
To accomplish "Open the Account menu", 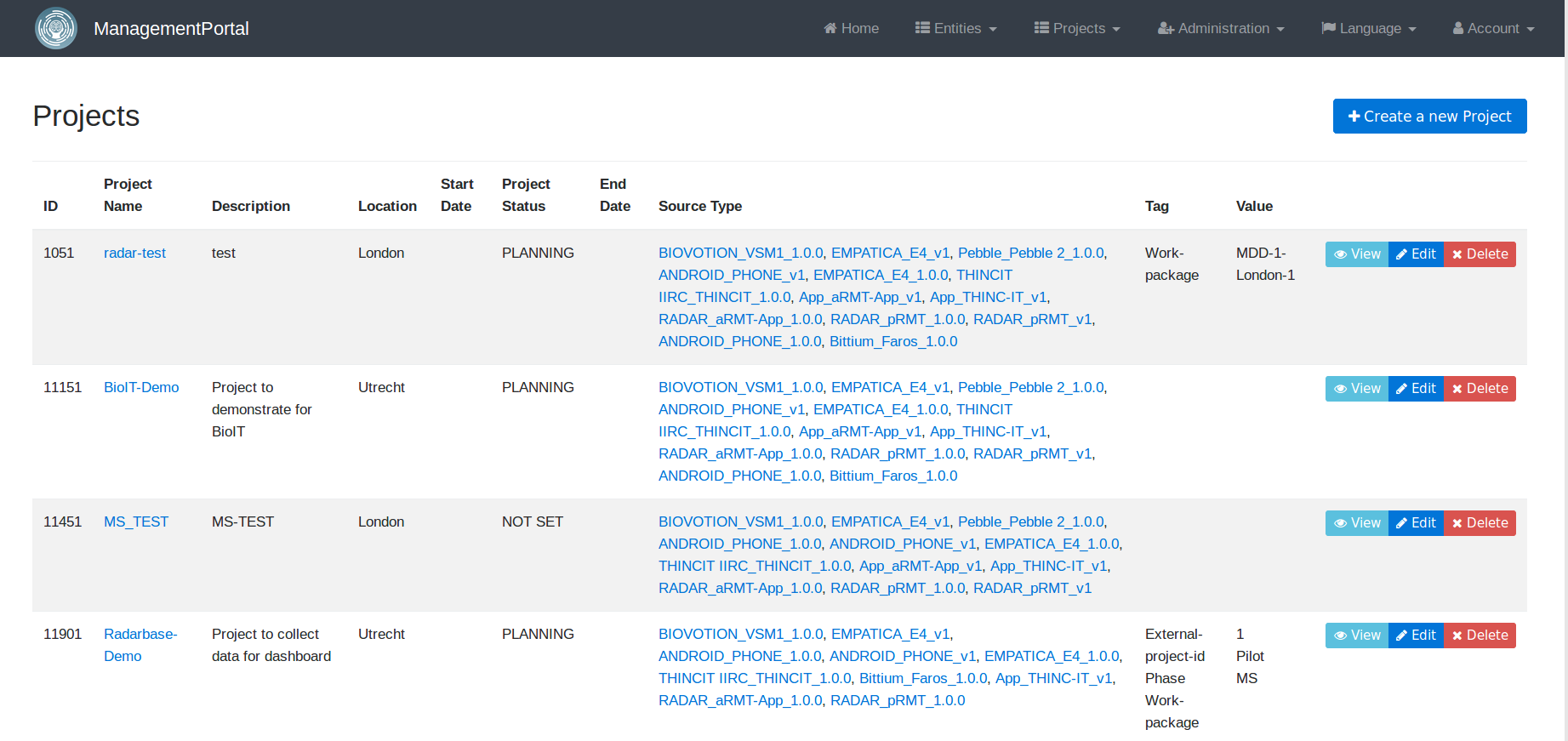I will click(x=1493, y=28).
